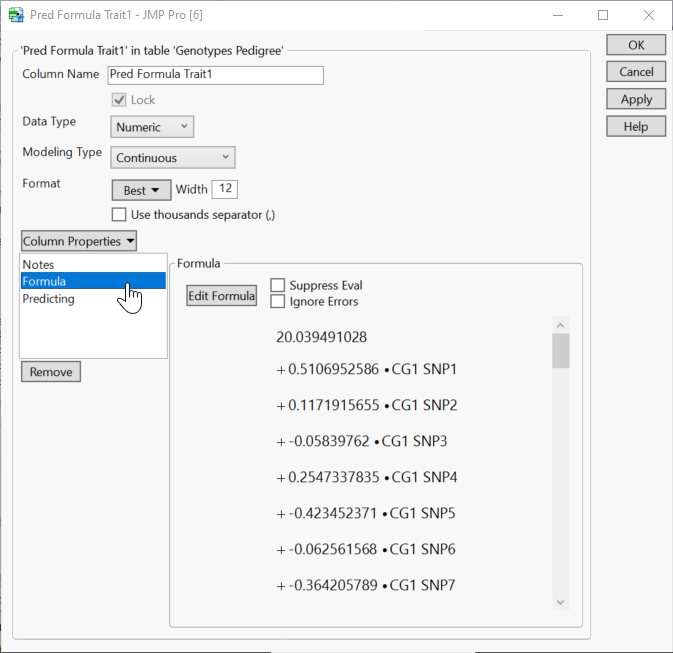Screen dimensions: 673x653
Task: Click the formula scrollbar down arrow
Action: coord(560,601)
